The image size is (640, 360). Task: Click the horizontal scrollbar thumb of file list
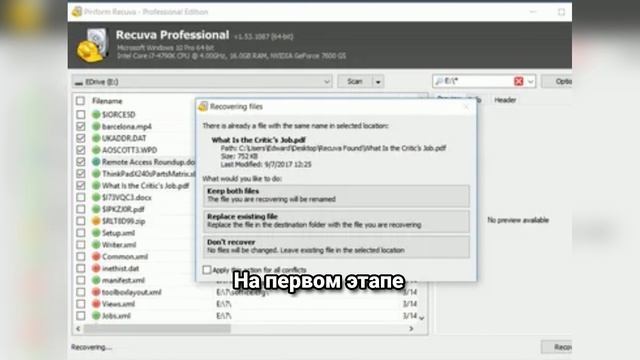point(157,329)
